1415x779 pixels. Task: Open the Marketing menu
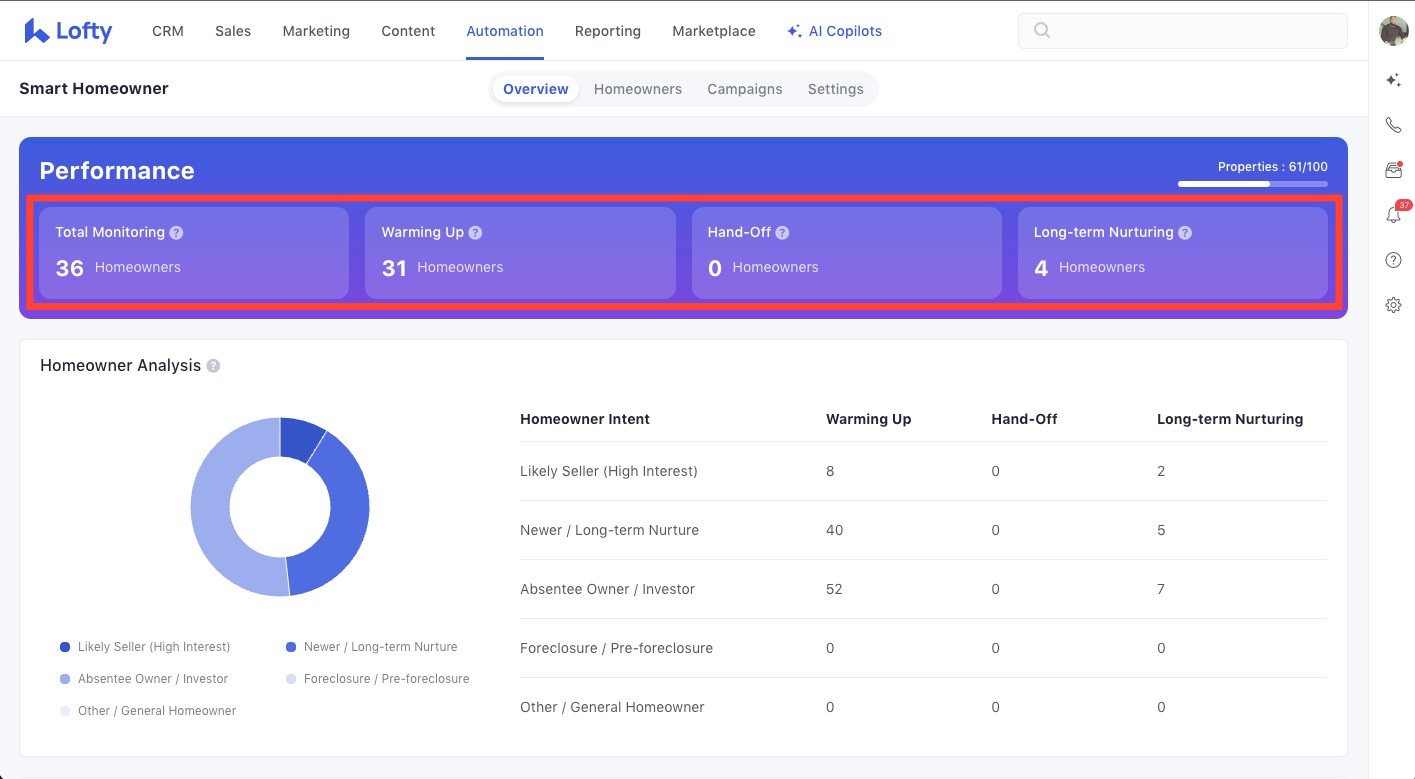316,31
